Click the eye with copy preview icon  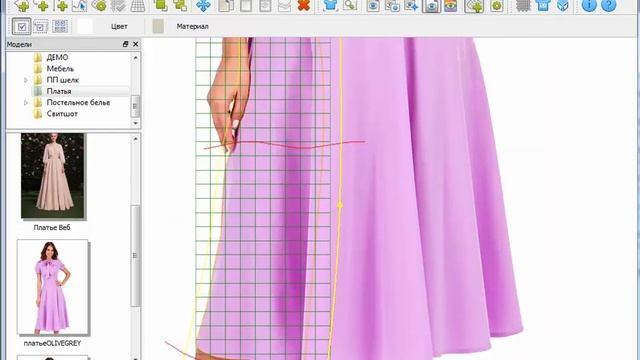(x=392, y=5)
